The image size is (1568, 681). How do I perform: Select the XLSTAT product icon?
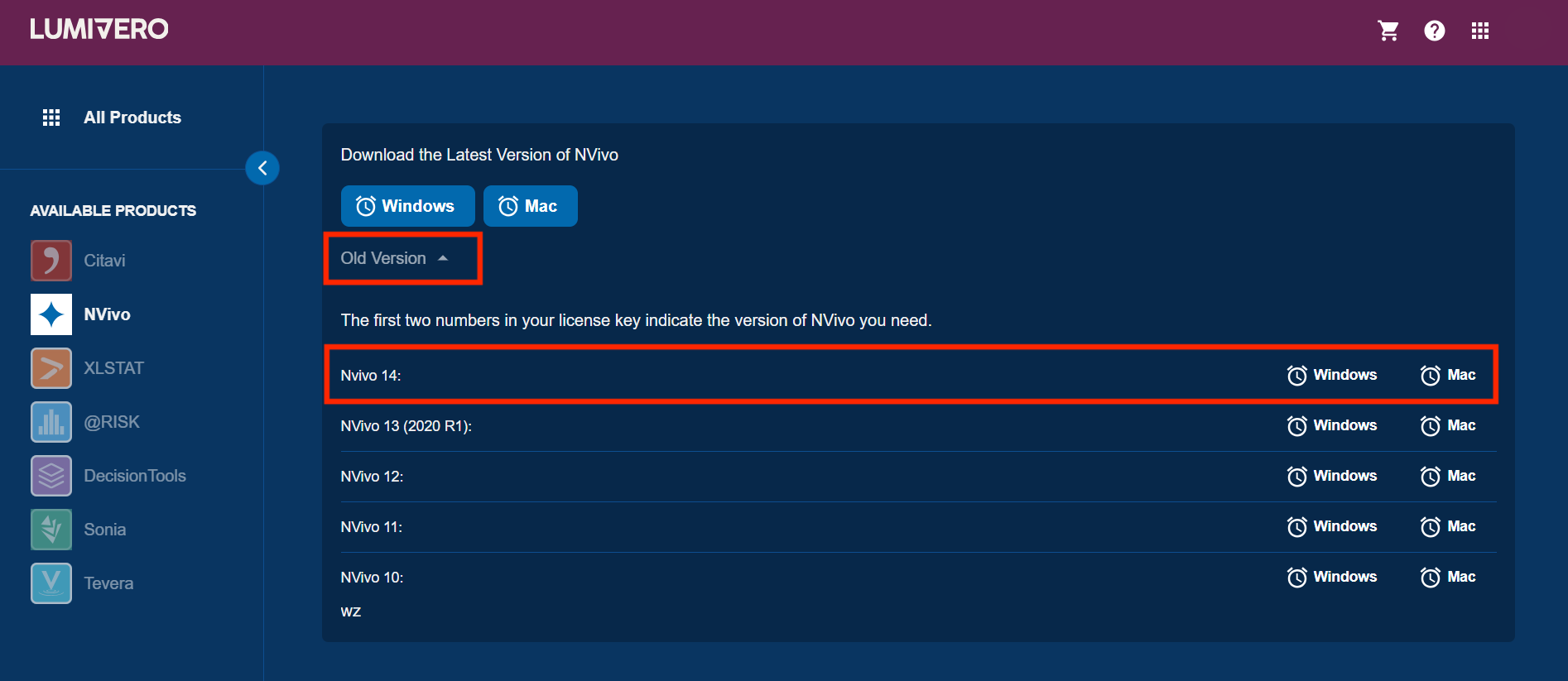51,368
